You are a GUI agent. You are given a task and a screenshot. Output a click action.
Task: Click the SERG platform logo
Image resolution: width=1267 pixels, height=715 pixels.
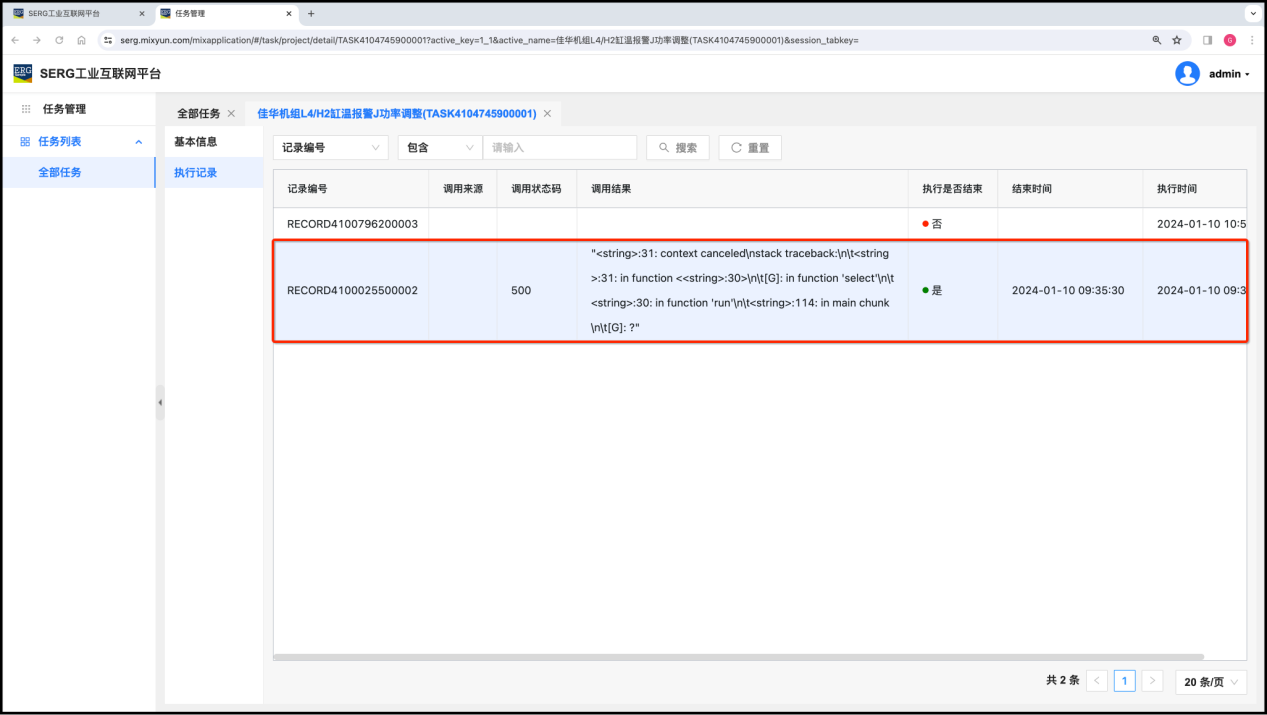23,73
